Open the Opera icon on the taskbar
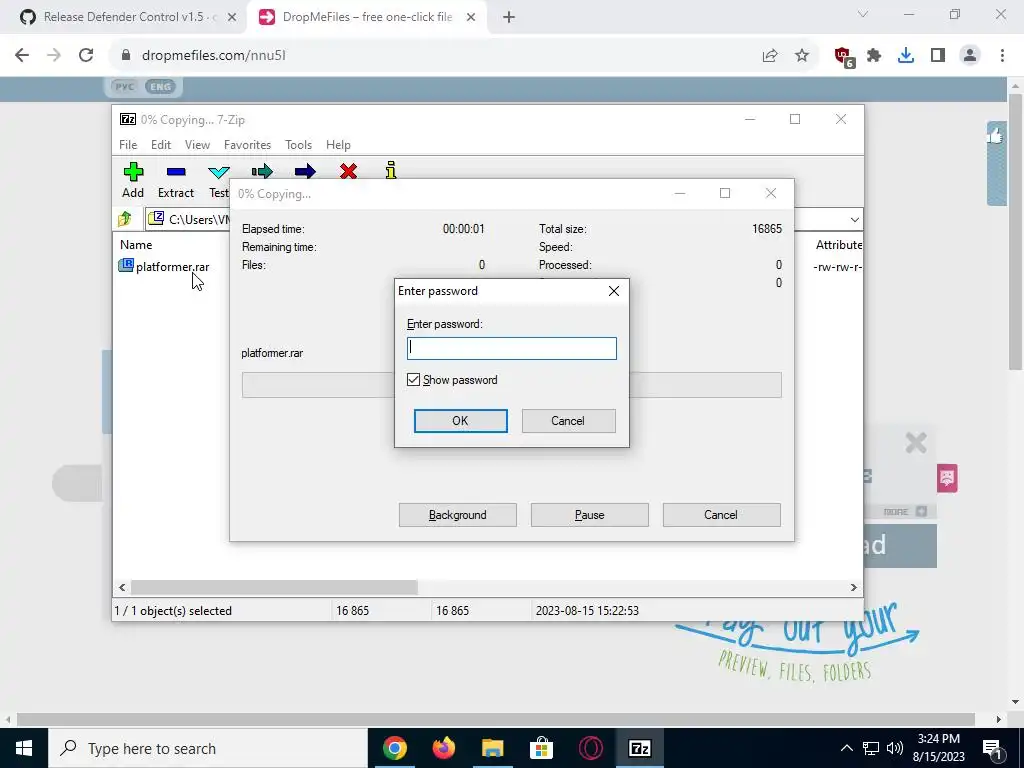The width and height of the screenshot is (1024, 768). (590, 748)
